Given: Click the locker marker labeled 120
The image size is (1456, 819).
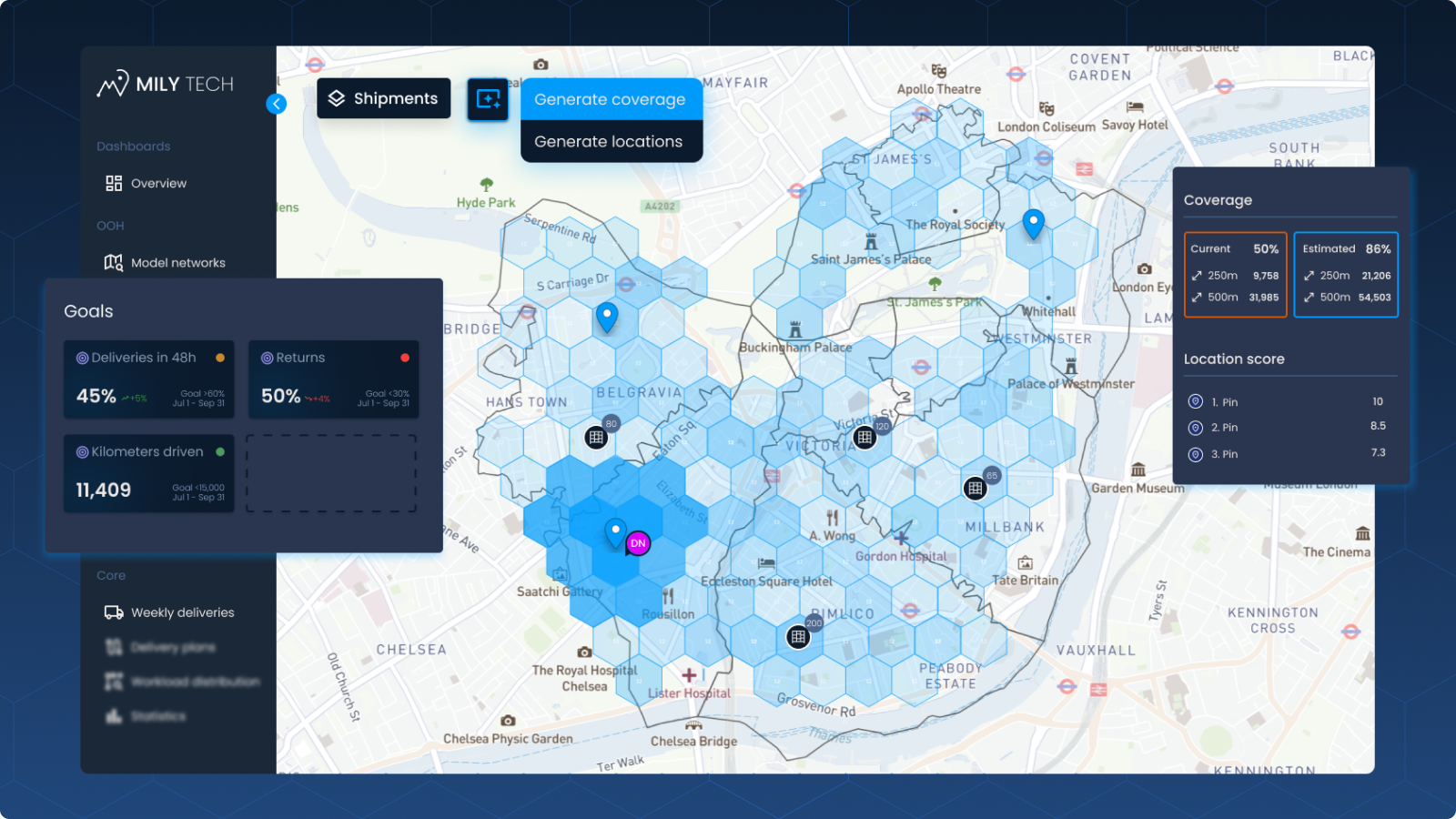Looking at the screenshot, I should point(864,438).
